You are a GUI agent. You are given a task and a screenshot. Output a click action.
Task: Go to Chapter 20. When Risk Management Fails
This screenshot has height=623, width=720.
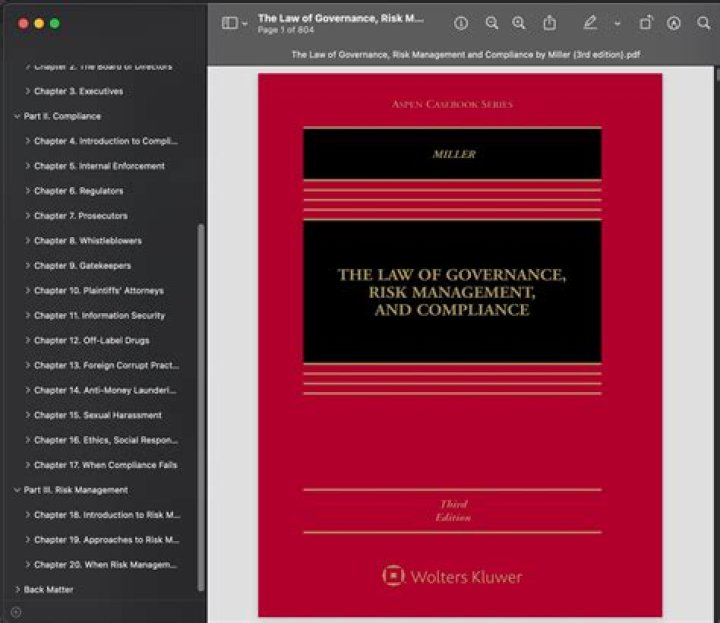(106, 565)
